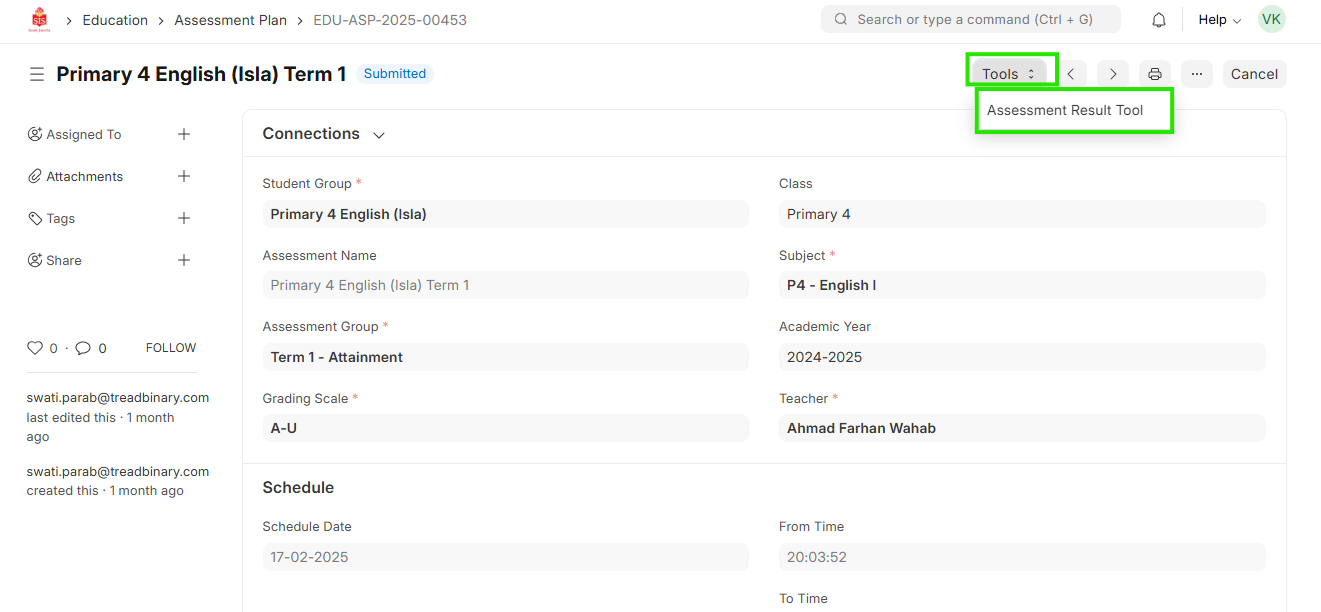The height and width of the screenshot is (612, 1321).
Task: Click FOLLOW to follow this document
Action: 171,348
